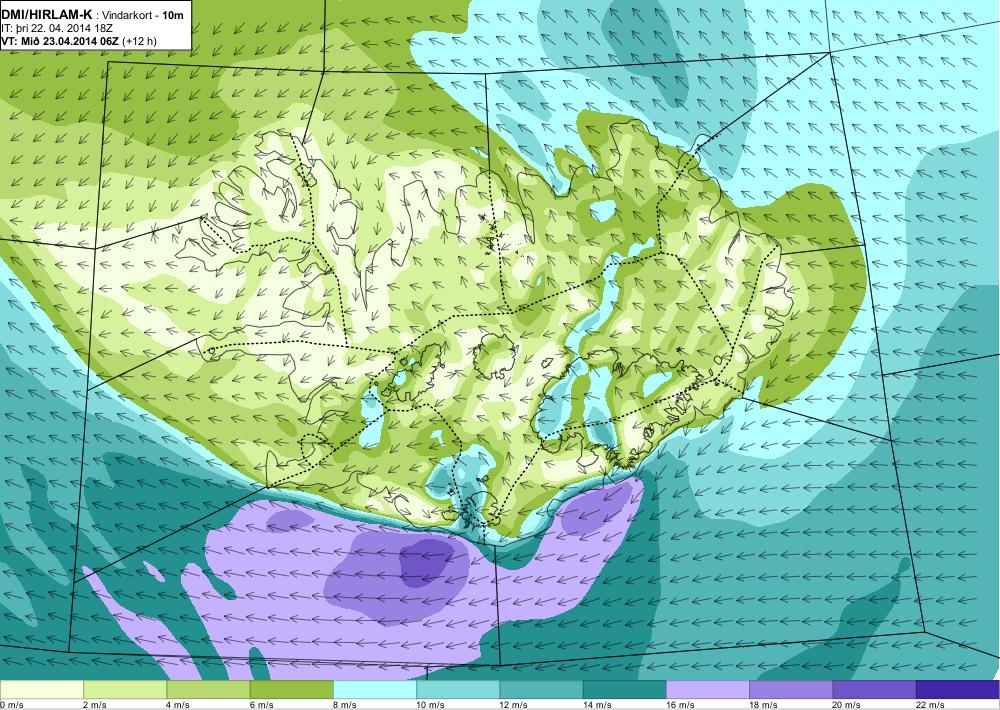Screen dimensions: 1000x710
Task: Click the "14 m/s" legend label
Action: tap(597, 705)
